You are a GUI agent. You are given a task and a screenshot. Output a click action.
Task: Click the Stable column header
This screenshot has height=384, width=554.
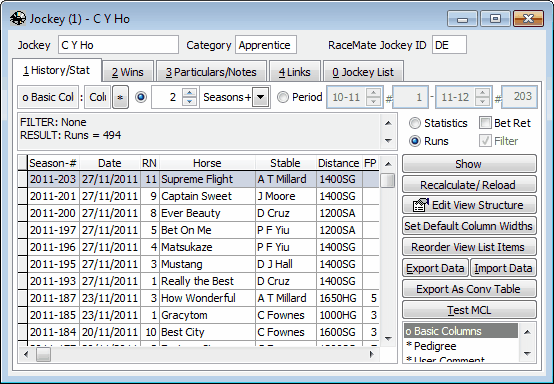pyautogui.click(x=285, y=163)
